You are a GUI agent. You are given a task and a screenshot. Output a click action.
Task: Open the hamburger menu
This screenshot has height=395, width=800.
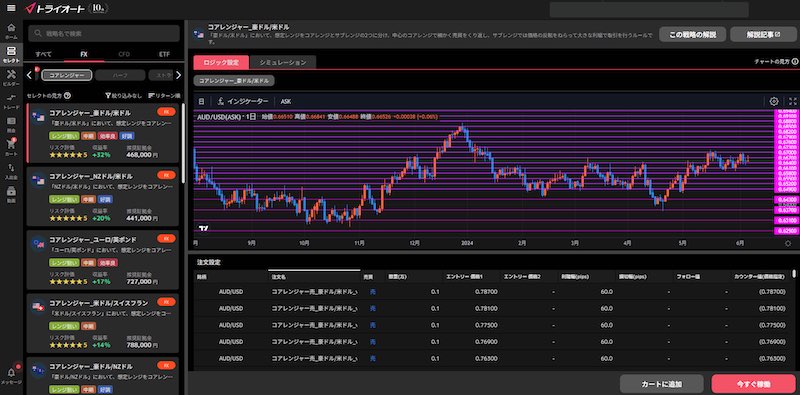click(x=11, y=8)
